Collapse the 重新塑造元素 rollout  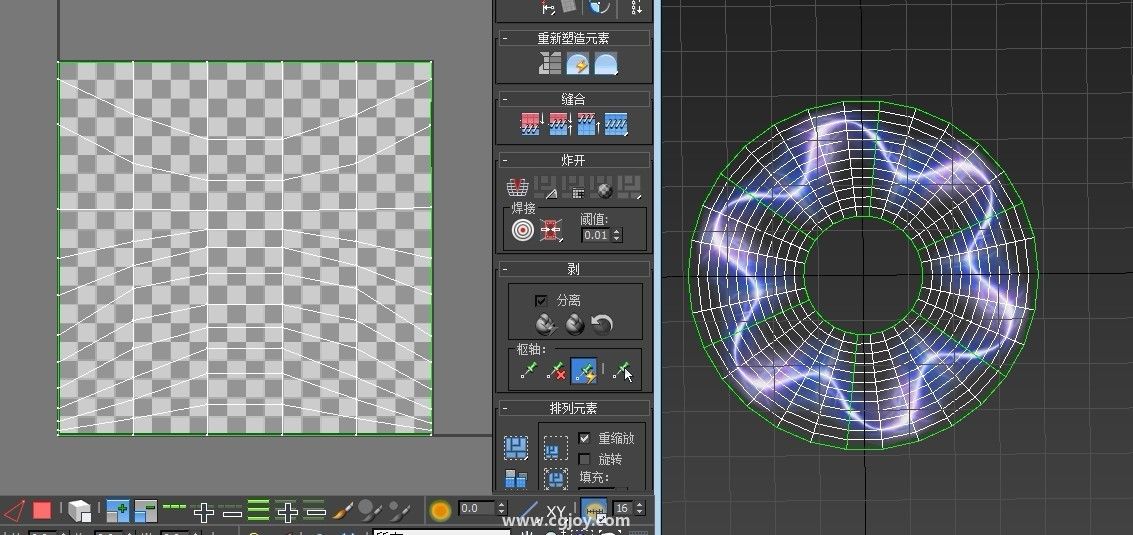point(573,38)
